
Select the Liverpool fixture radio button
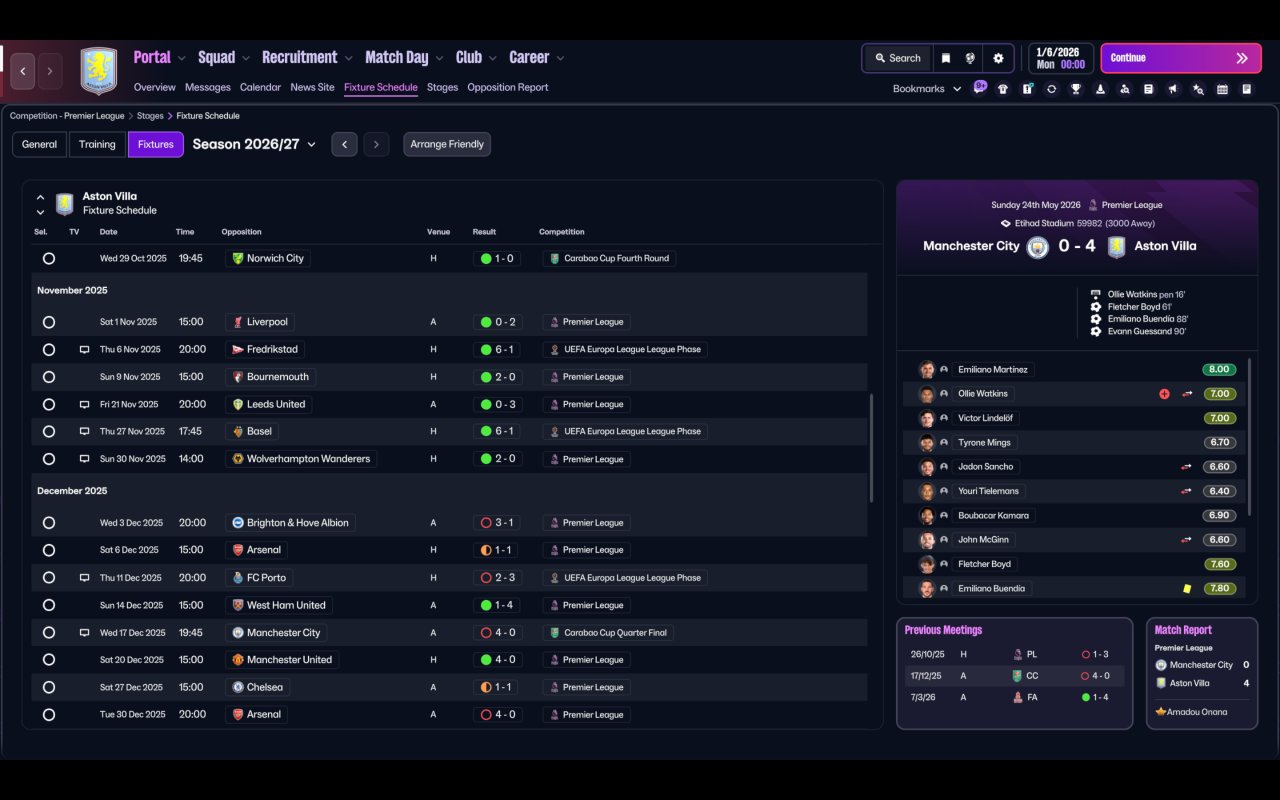(x=49, y=322)
